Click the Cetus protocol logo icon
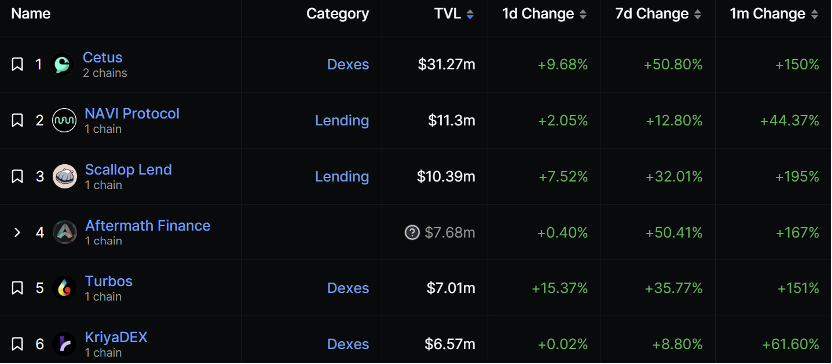The image size is (832, 364). (x=62, y=65)
